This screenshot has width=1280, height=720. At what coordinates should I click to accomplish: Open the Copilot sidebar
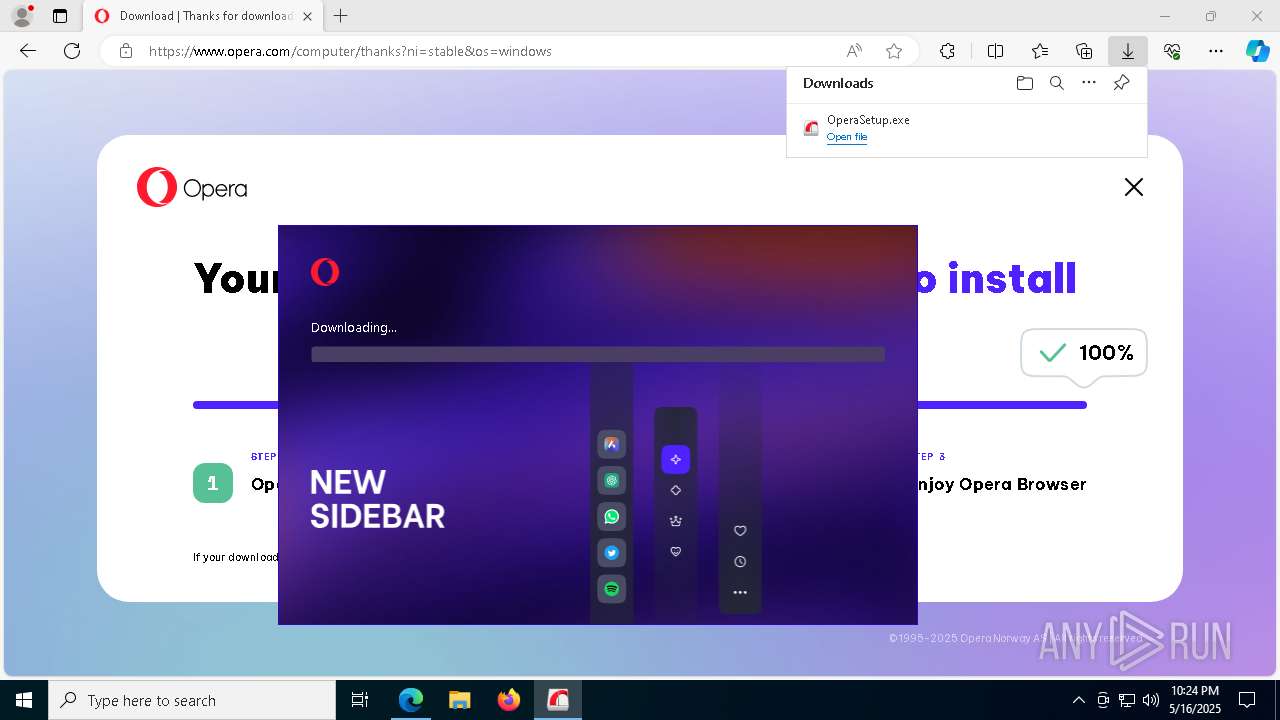pos(1258,51)
